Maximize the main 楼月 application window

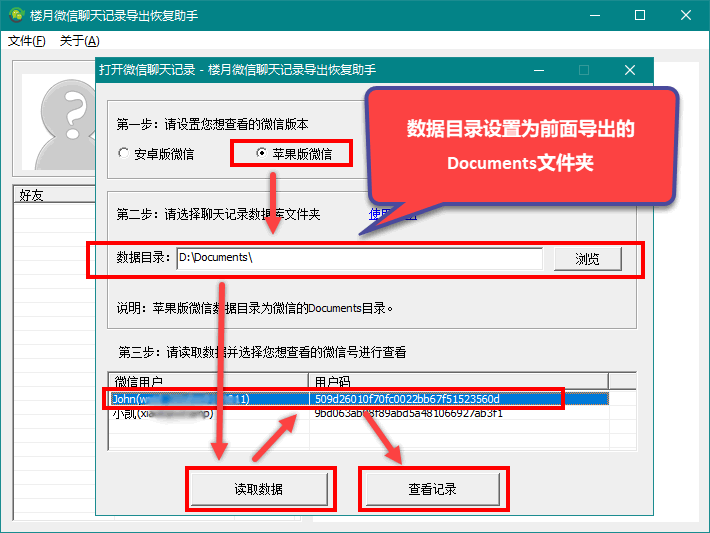coord(640,15)
